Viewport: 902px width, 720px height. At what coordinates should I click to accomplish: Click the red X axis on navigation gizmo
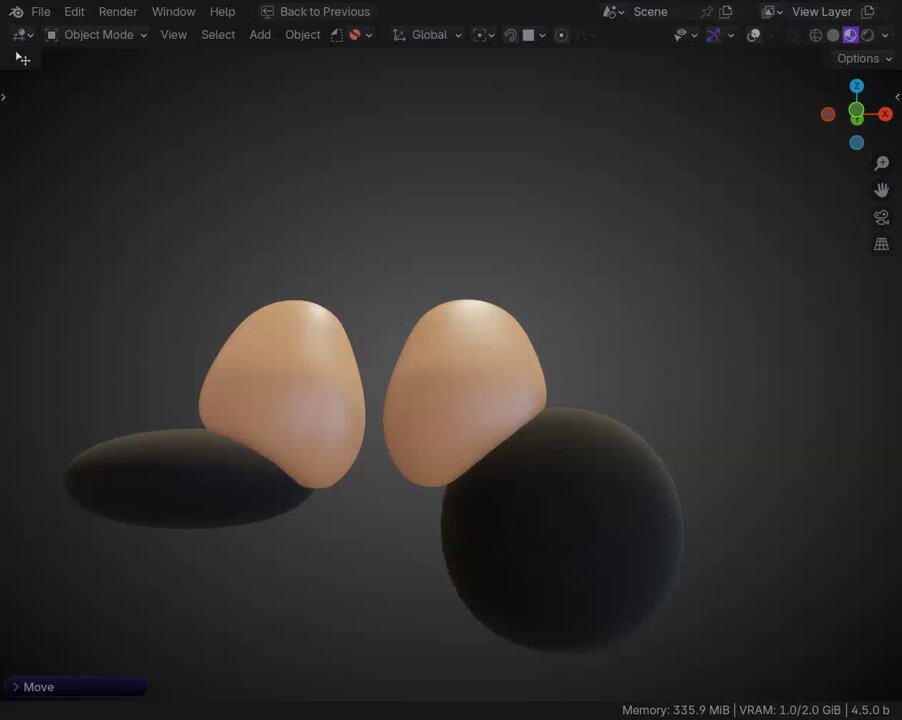pos(885,114)
